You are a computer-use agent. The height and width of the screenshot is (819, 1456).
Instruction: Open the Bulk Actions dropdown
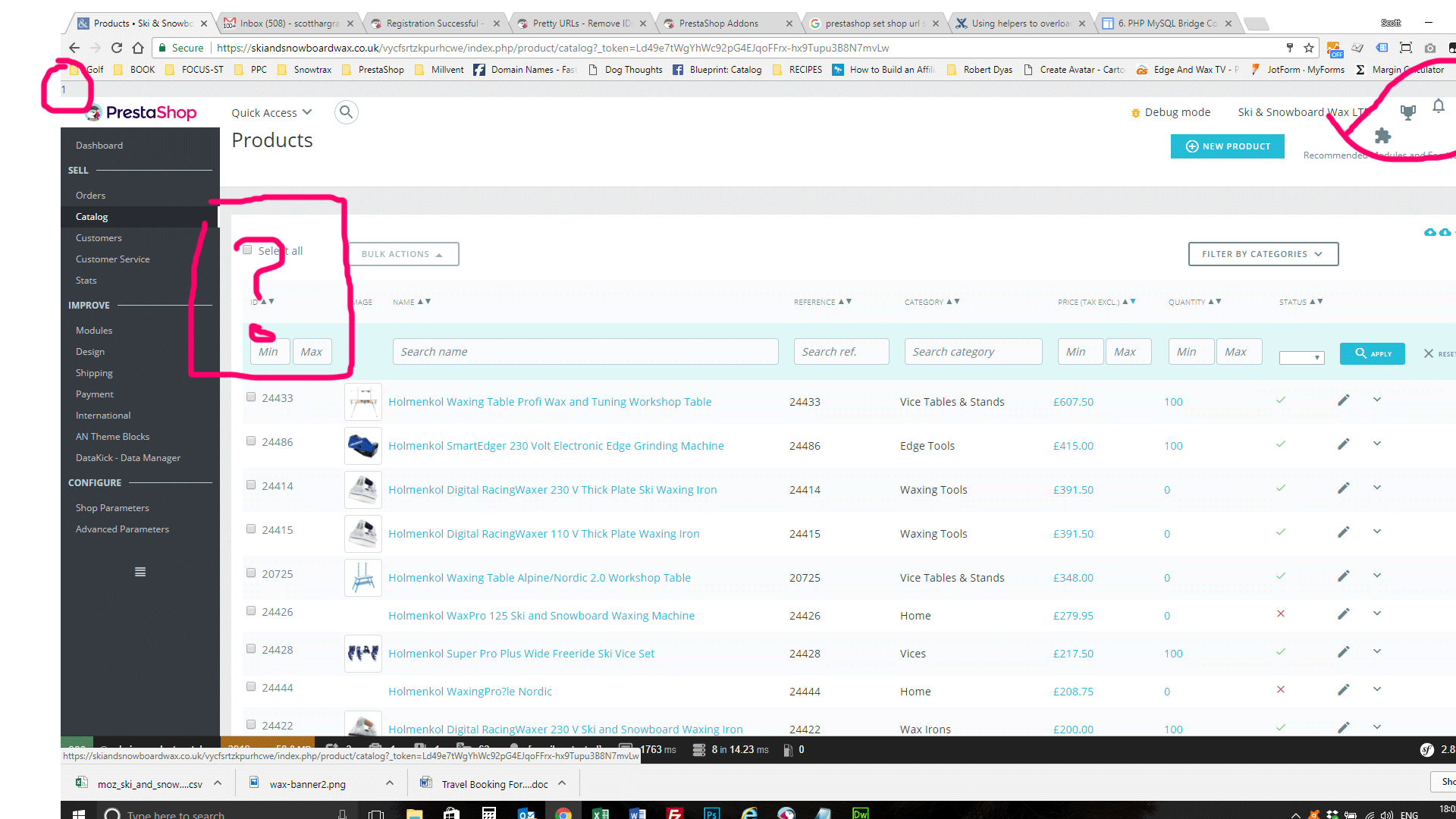click(403, 254)
